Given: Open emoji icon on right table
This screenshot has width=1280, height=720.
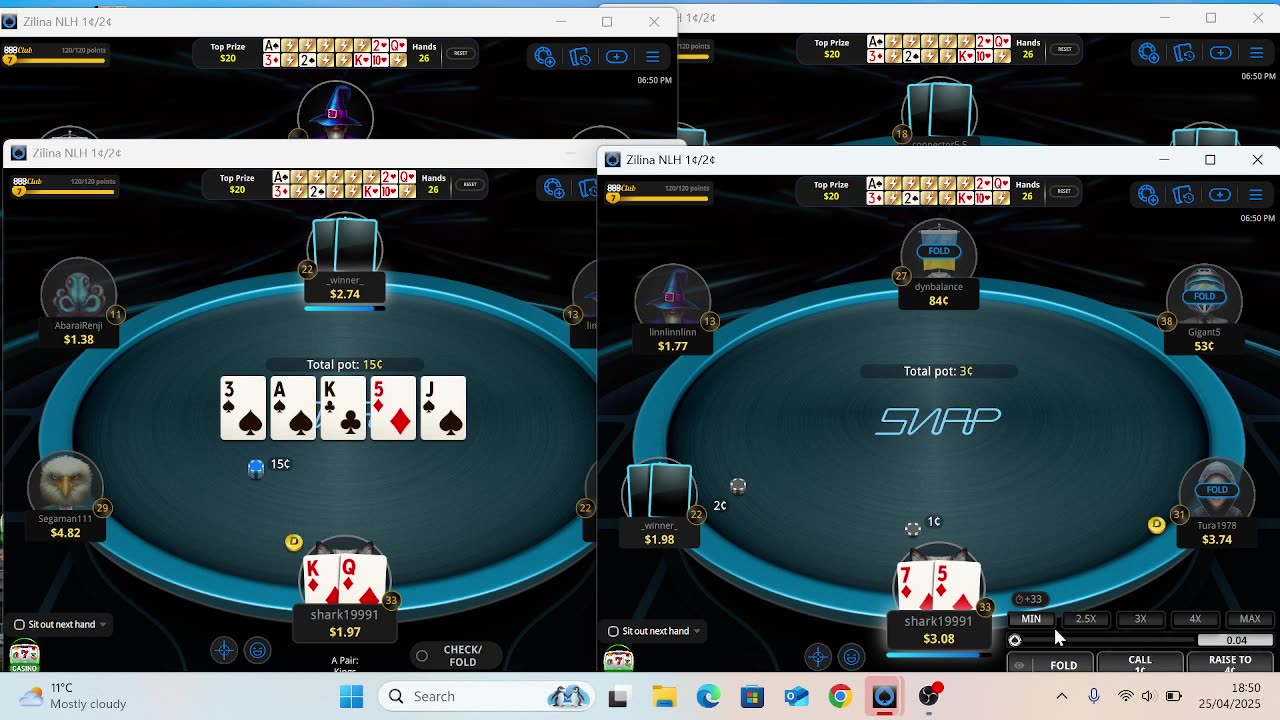Looking at the screenshot, I should 851,657.
